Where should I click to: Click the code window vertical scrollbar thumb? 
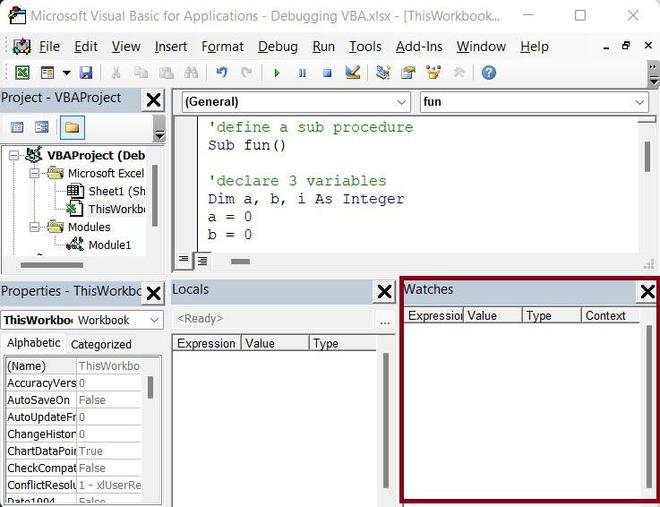647,157
